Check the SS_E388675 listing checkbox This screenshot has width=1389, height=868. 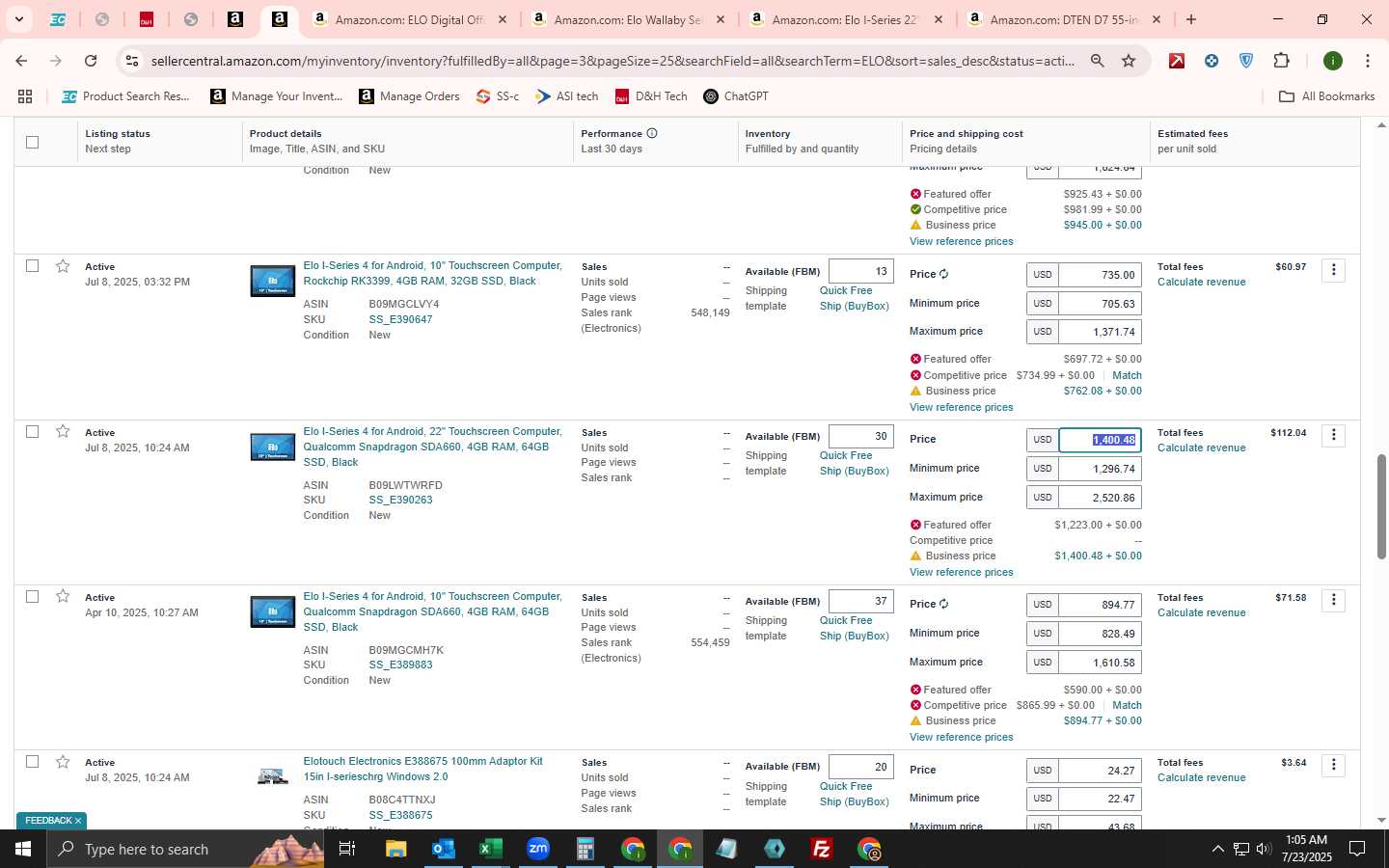[x=32, y=762]
